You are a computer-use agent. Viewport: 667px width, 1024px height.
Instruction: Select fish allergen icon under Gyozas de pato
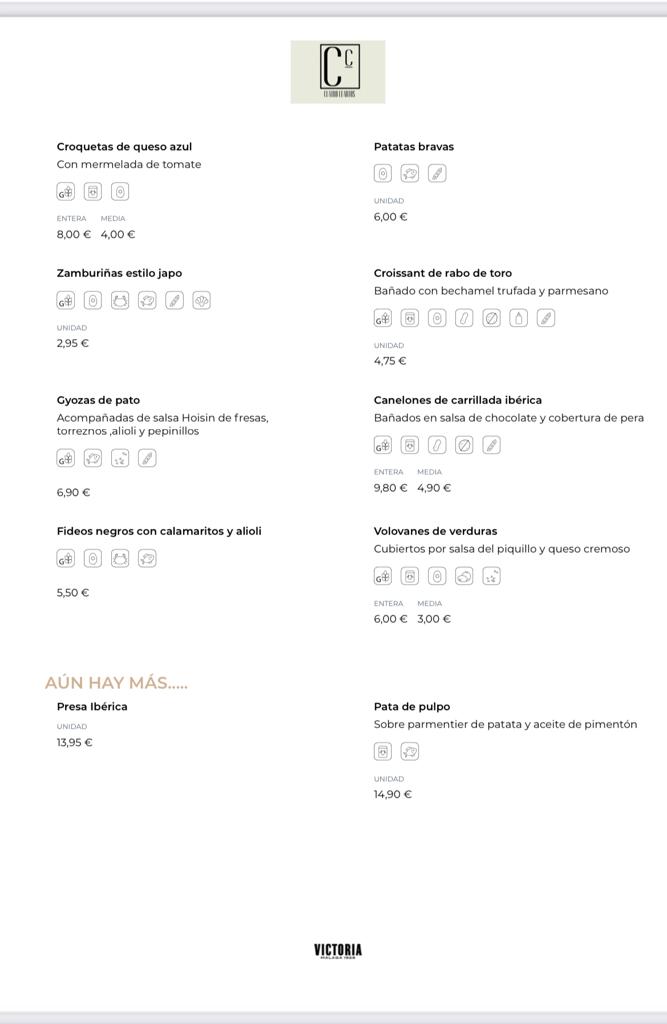[x=93, y=458]
